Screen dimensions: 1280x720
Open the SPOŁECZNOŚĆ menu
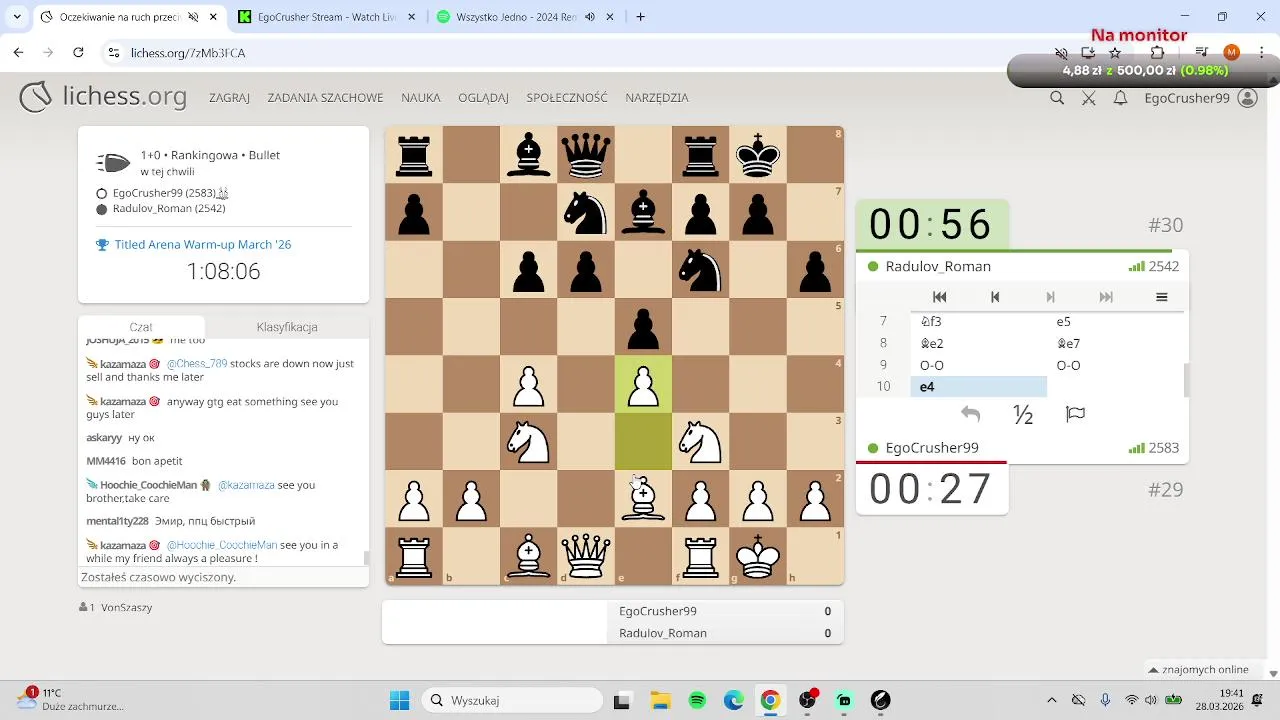567,98
